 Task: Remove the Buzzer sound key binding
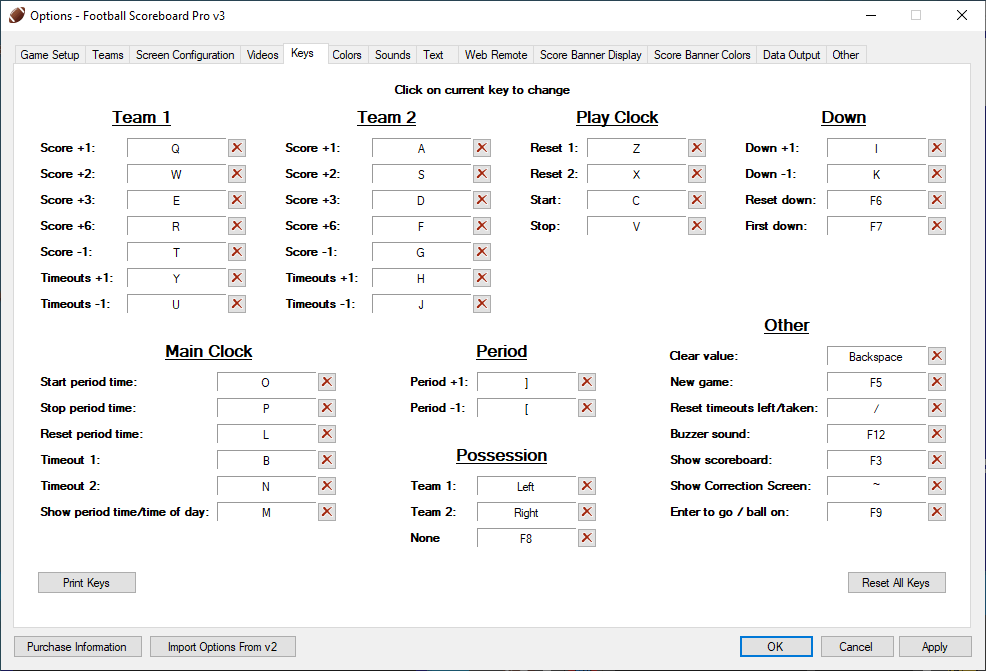point(937,434)
